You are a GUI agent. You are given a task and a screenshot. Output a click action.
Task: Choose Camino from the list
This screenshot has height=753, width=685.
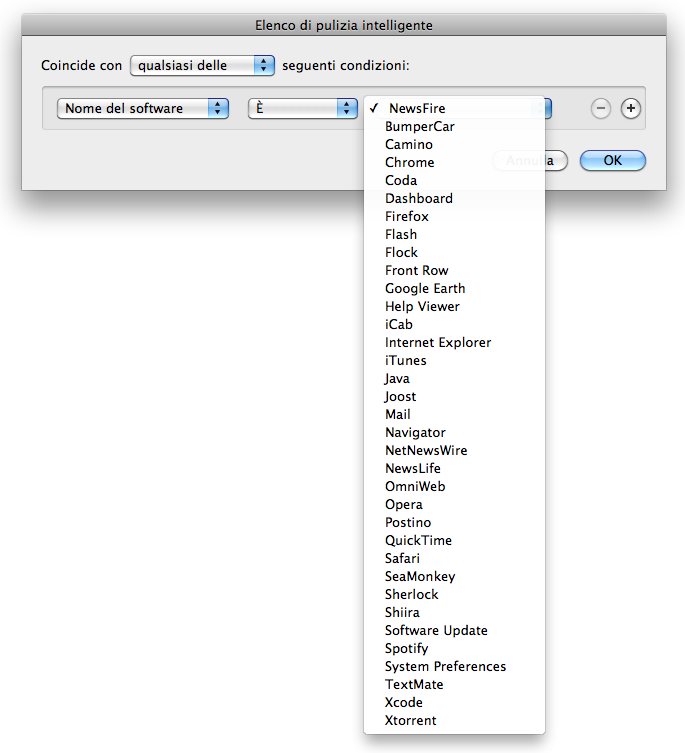(454, 145)
